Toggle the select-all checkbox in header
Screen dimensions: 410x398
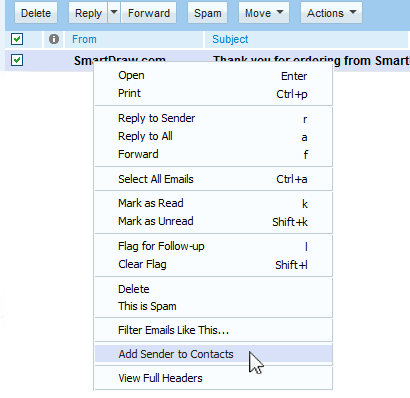pyautogui.click(x=17, y=39)
